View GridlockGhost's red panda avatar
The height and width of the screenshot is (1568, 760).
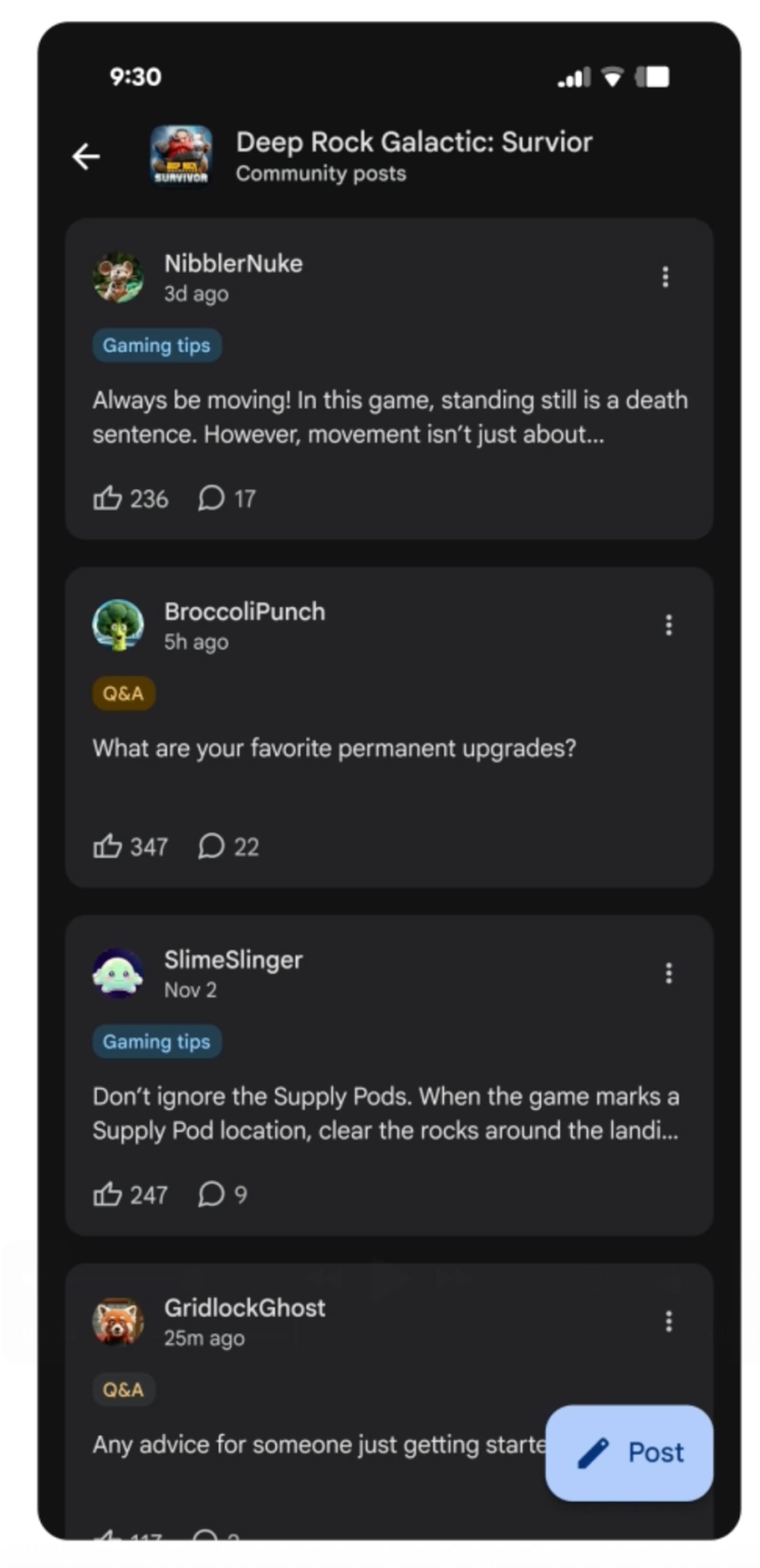118,1321
